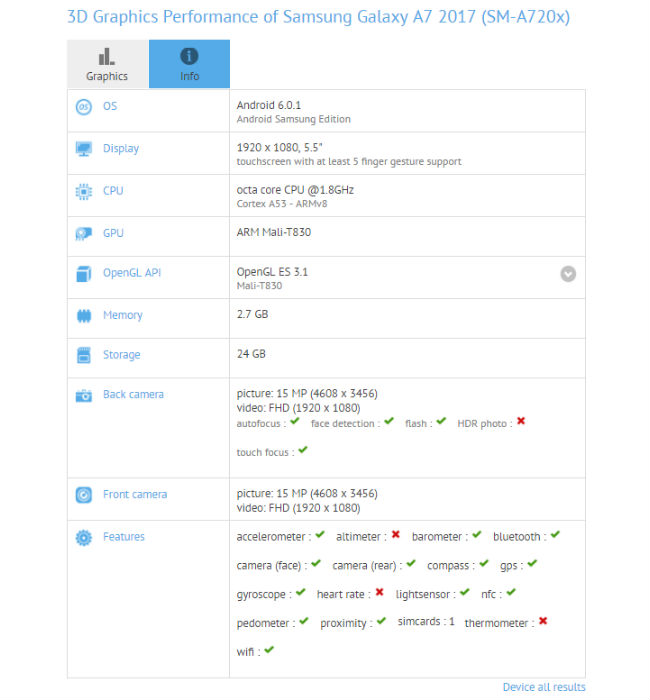Click the red cross beside altimeter

(x=396, y=535)
